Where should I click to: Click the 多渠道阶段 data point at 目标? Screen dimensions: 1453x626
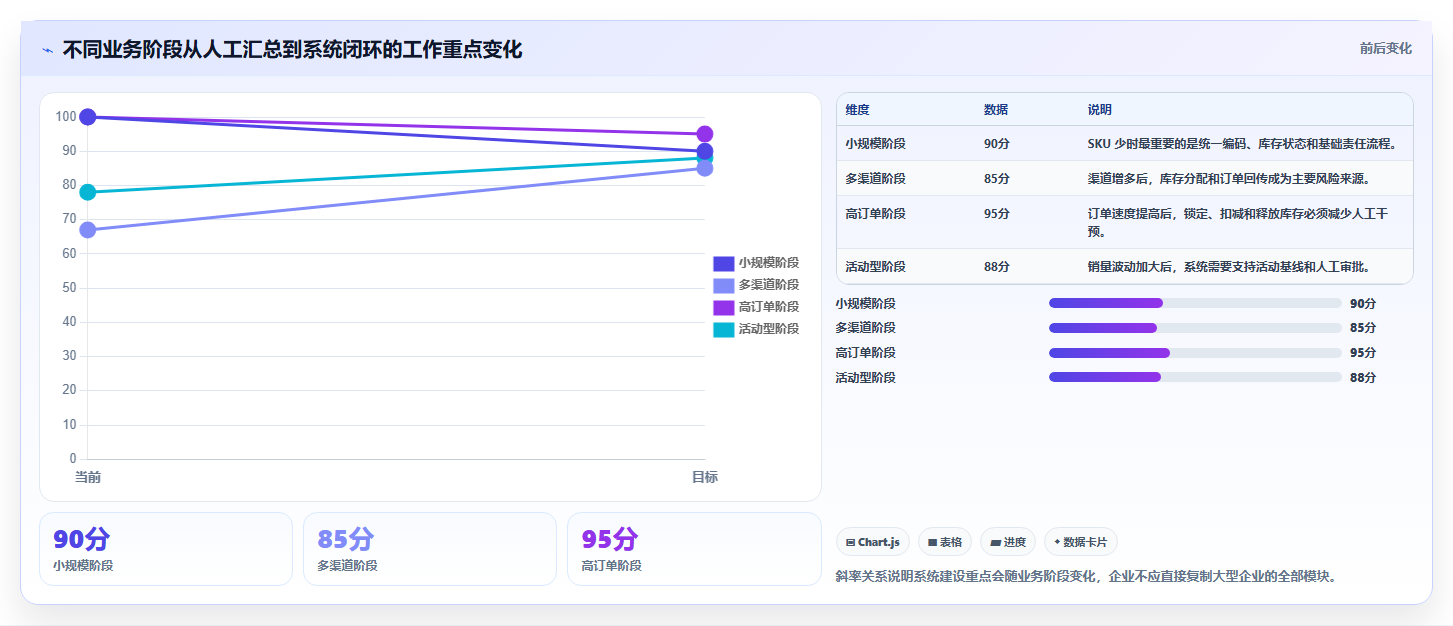[704, 168]
